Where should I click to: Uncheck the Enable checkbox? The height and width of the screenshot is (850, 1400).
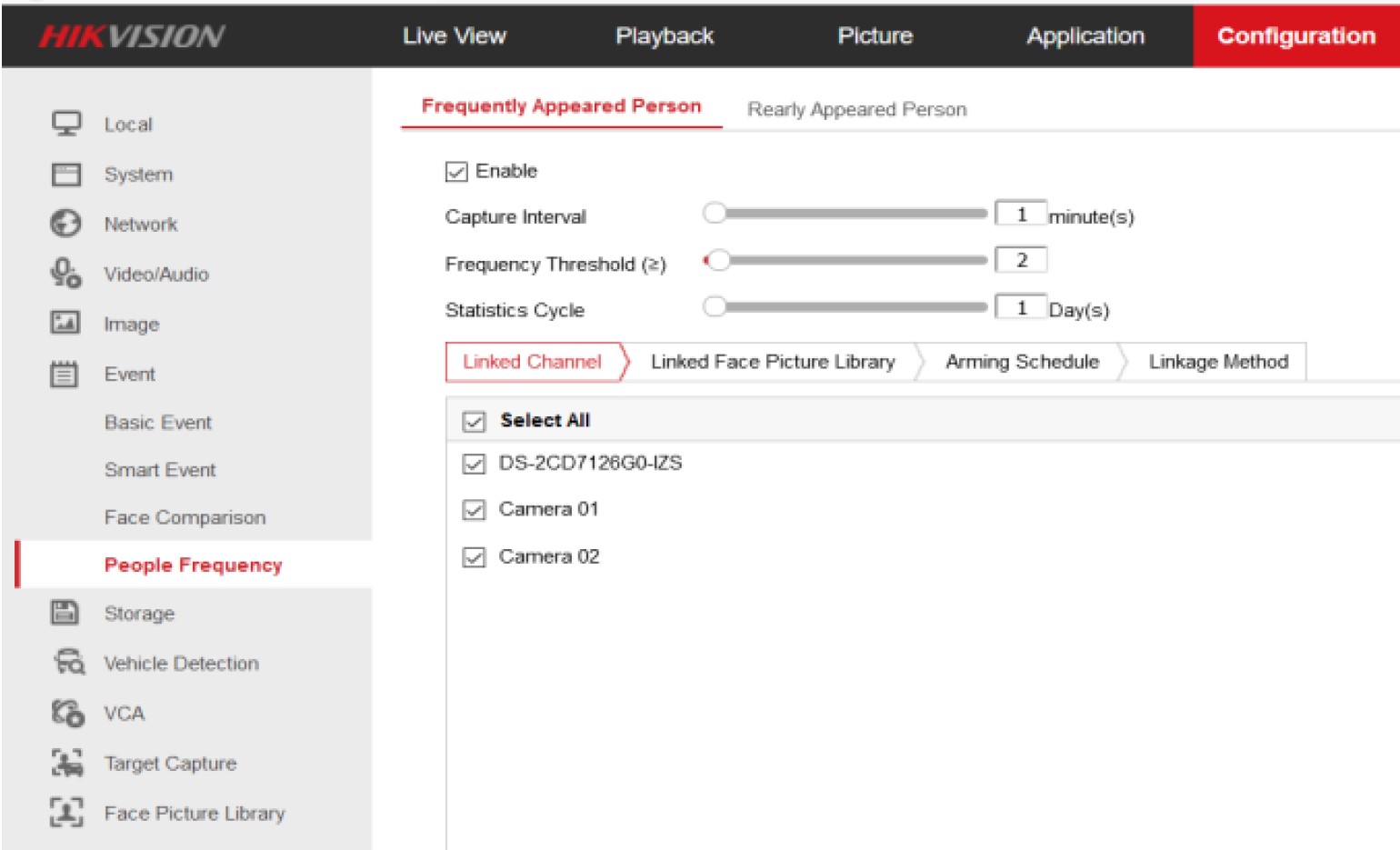click(456, 172)
